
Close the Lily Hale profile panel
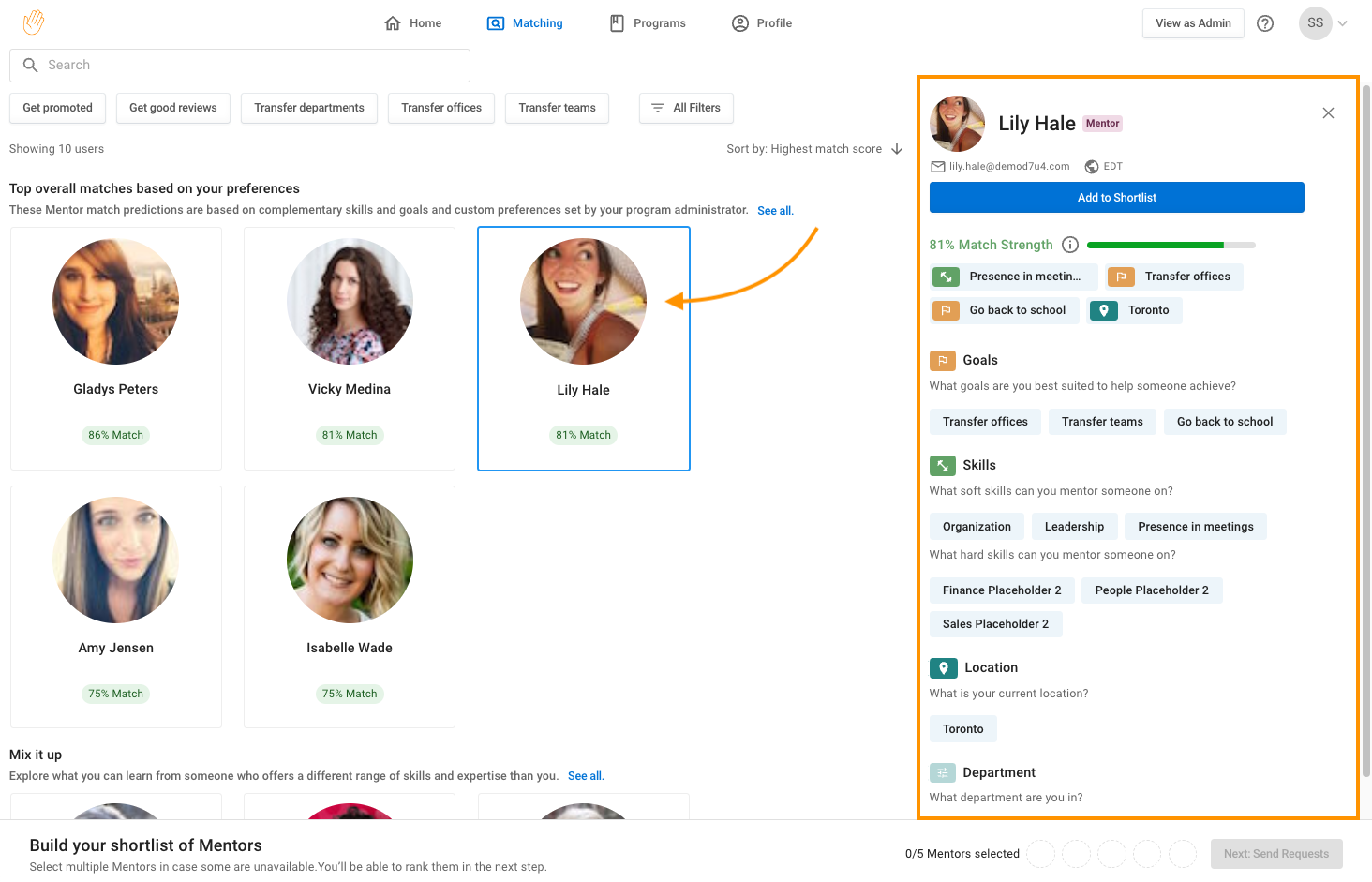1328,113
